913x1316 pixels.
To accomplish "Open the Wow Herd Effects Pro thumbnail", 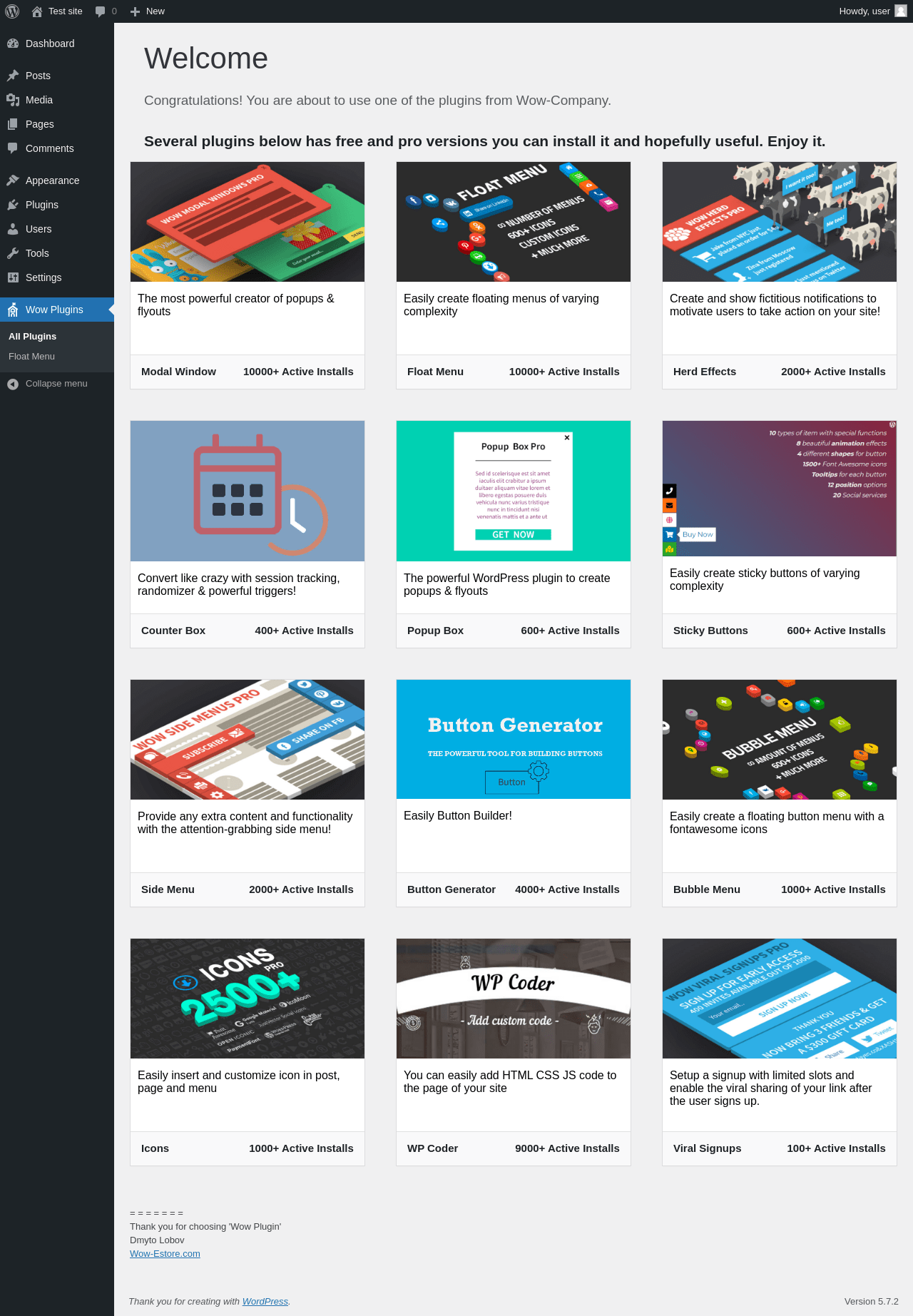I will point(780,222).
